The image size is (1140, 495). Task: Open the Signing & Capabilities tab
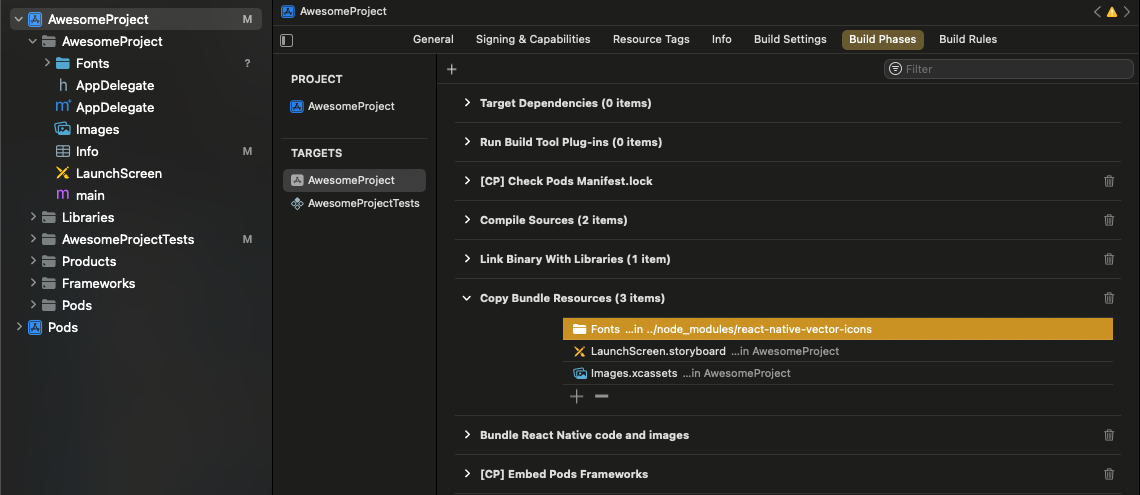coord(533,39)
